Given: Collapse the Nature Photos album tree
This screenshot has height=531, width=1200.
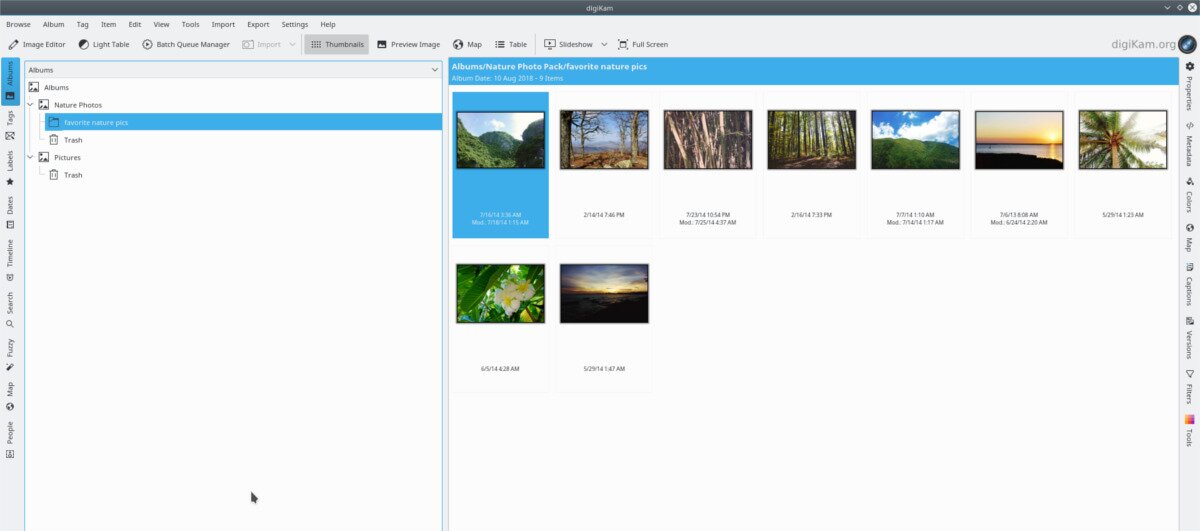Looking at the screenshot, I should click(31, 105).
